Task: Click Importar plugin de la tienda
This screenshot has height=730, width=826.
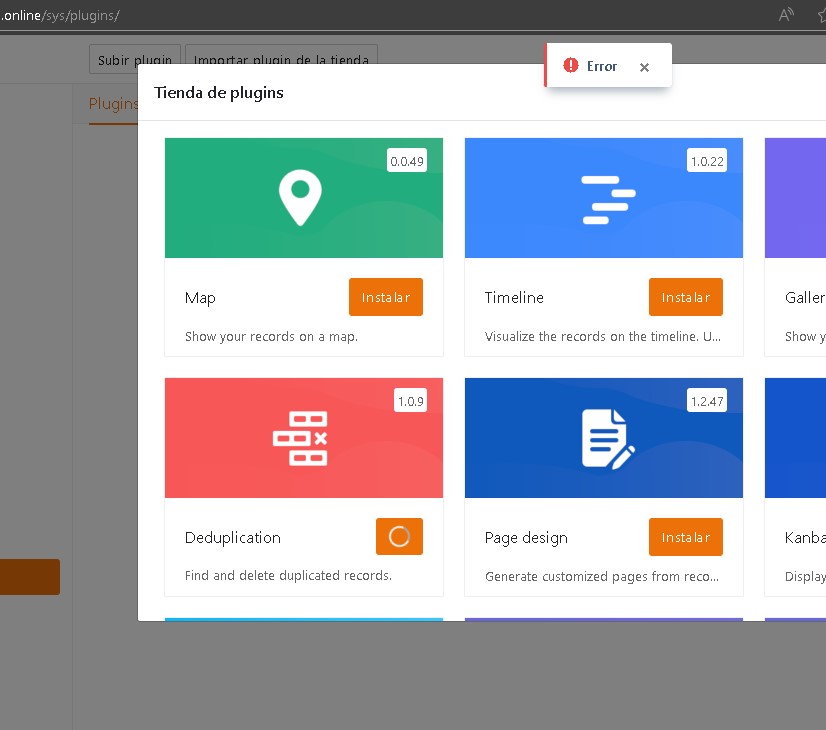Action: [280, 60]
